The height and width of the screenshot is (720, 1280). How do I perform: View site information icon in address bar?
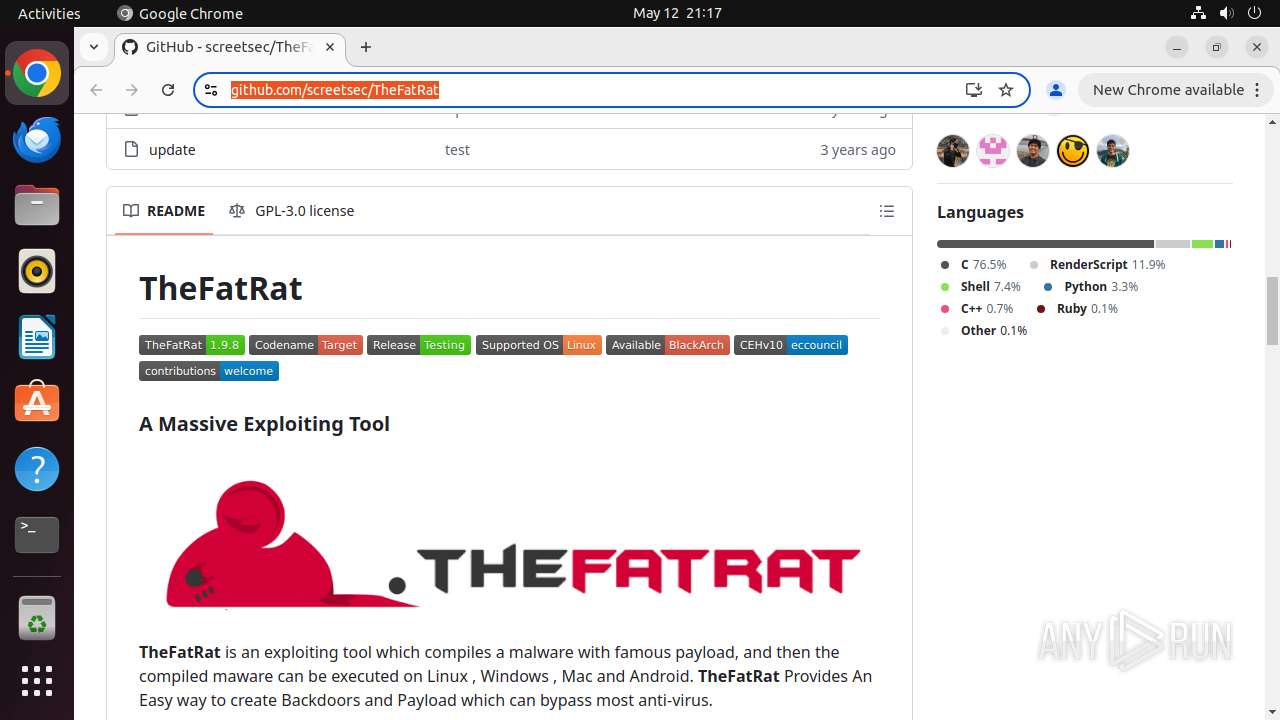tap(211, 90)
